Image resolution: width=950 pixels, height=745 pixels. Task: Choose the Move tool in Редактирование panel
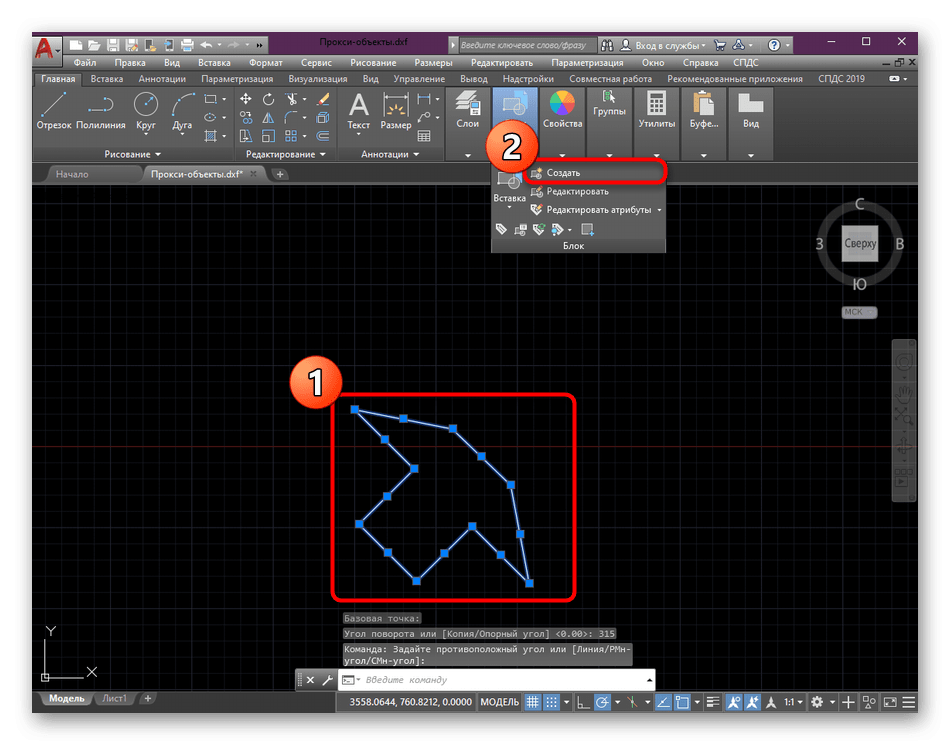click(x=245, y=99)
